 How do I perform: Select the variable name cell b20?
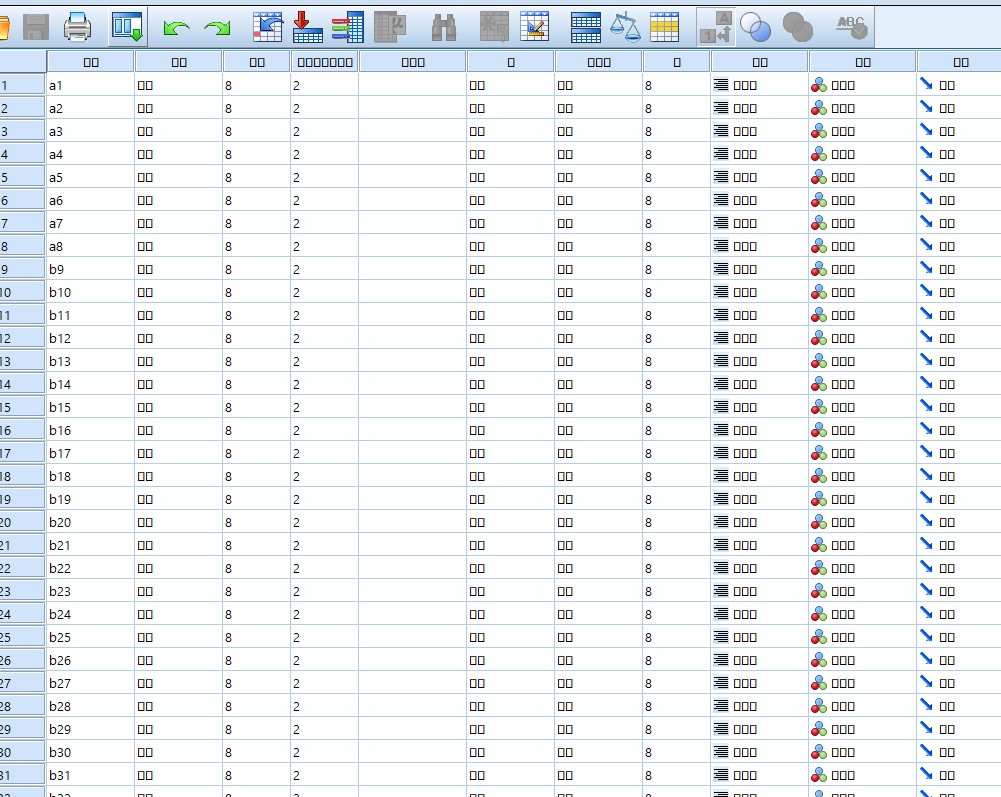(90, 522)
